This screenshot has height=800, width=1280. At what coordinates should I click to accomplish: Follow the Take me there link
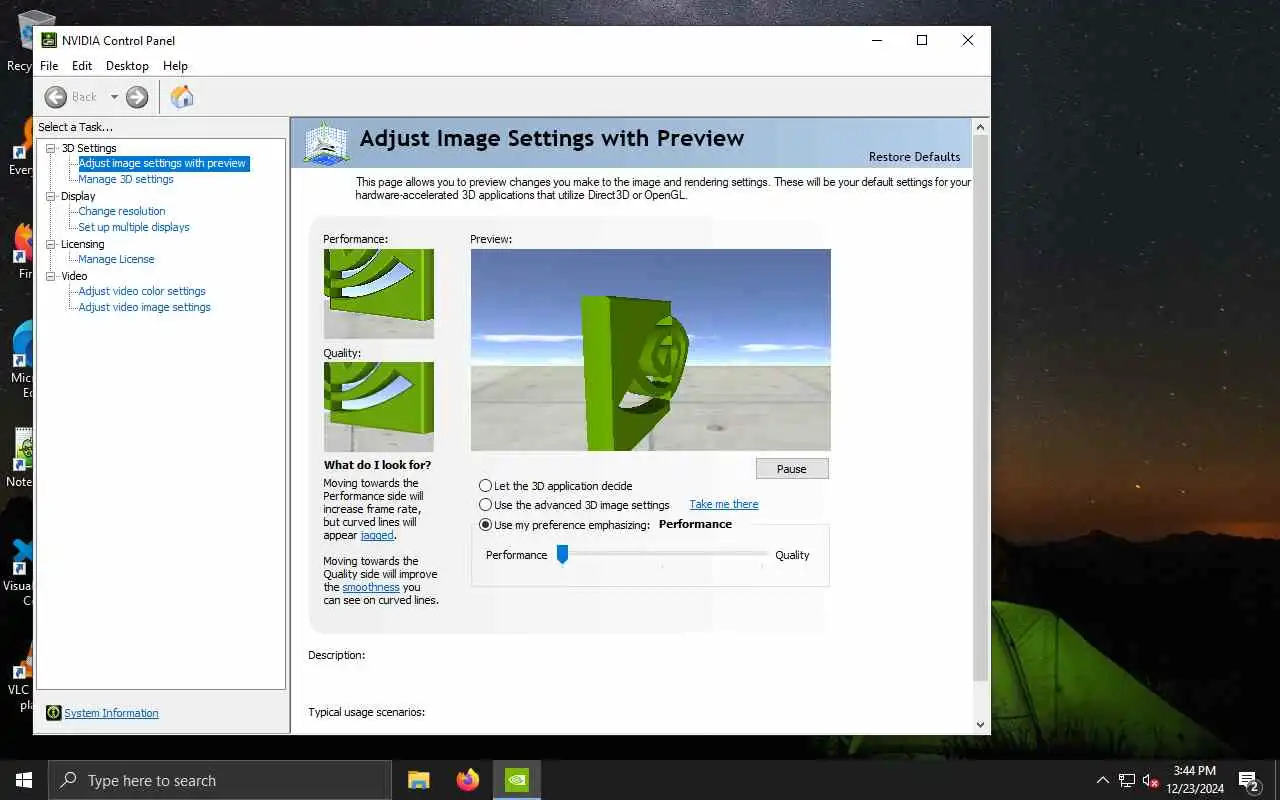click(x=724, y=504)
